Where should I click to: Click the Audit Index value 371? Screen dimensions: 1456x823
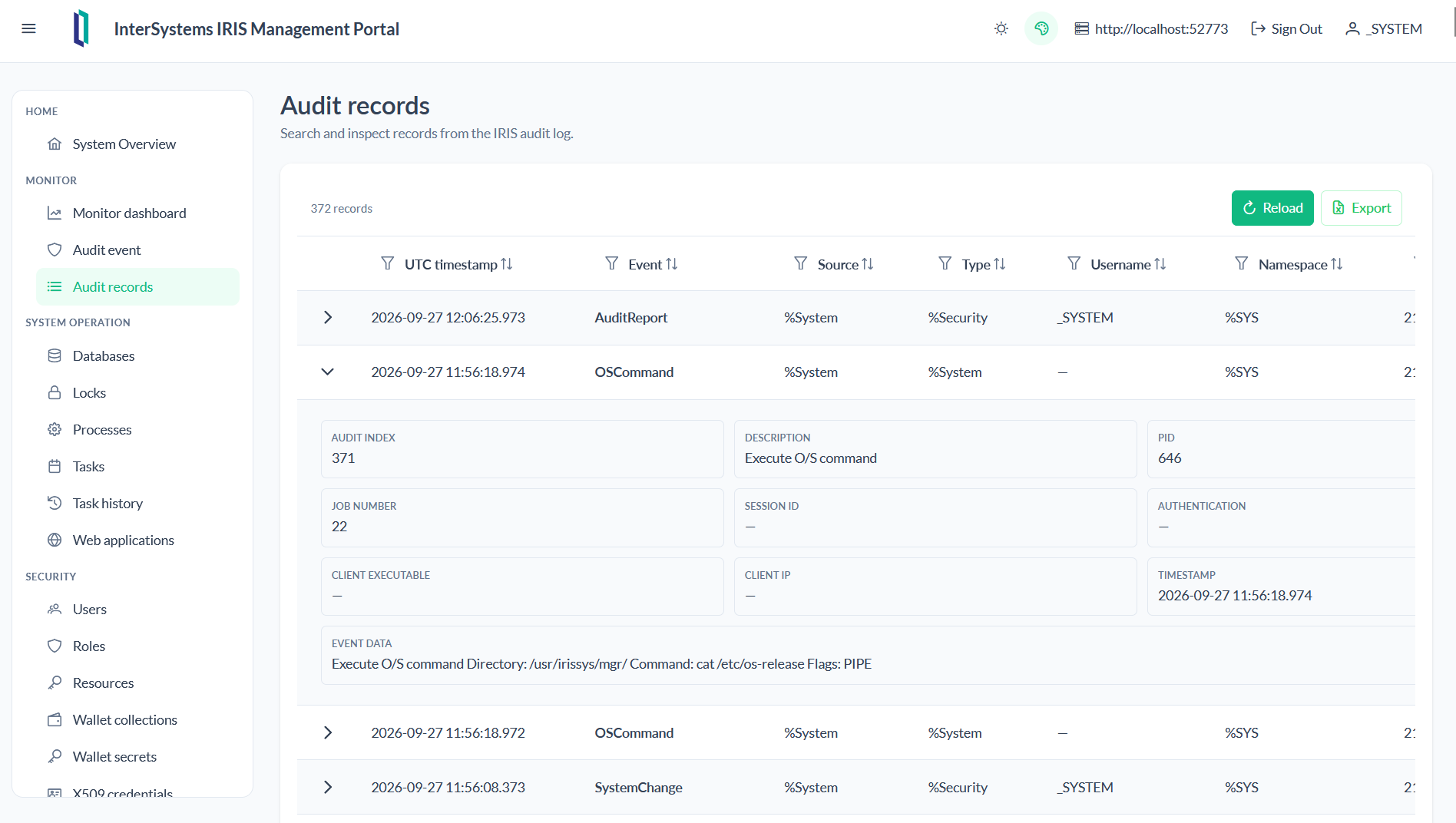click(x=343, y=458)
